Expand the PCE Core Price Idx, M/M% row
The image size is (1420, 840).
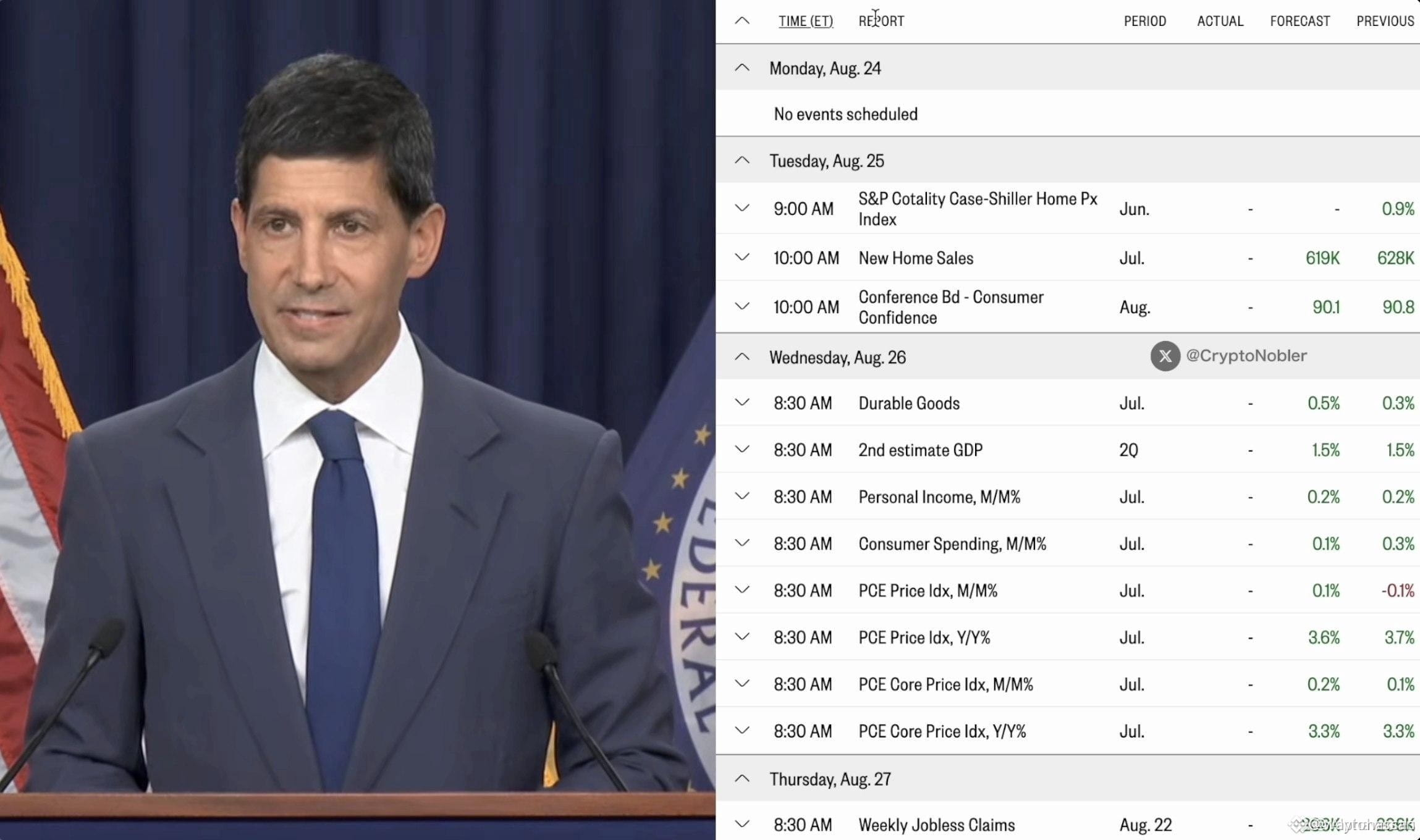(x=742, y=684)
